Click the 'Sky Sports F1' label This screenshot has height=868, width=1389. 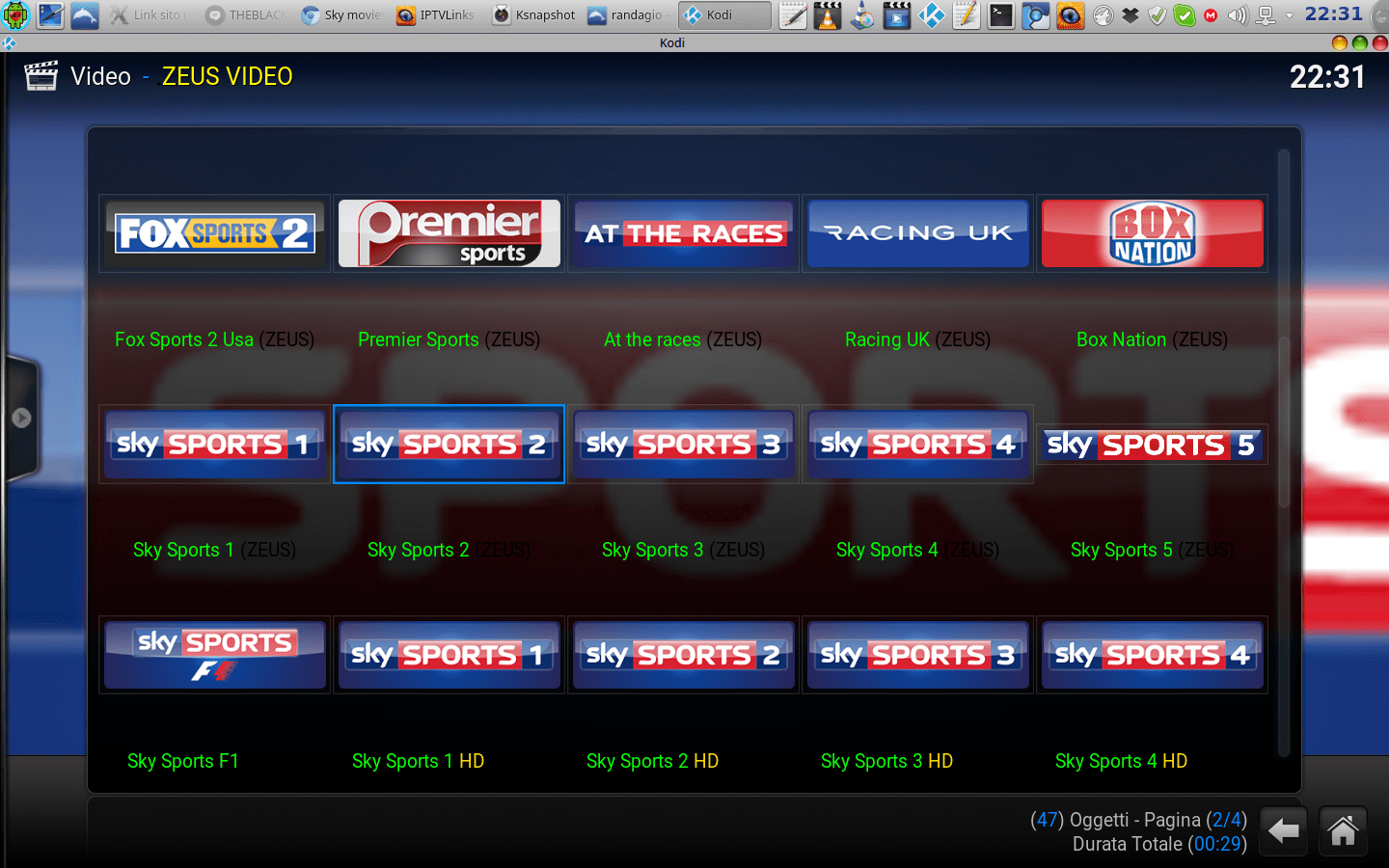[x=183, y=761]
